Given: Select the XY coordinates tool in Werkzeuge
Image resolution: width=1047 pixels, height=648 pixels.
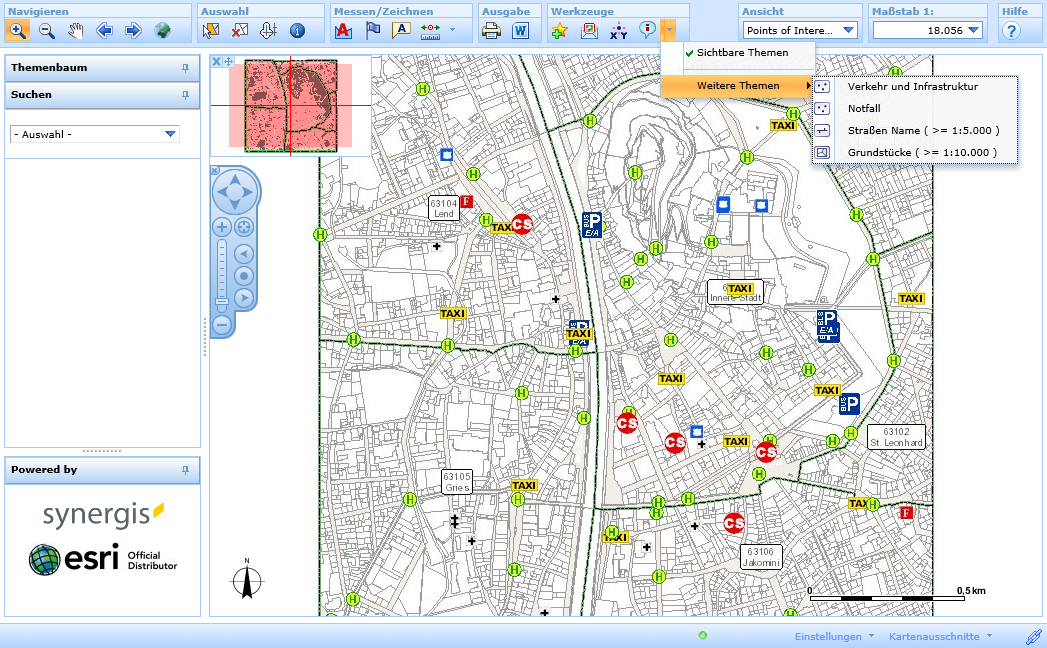Looking at the screenshot, I should [618, 30].
